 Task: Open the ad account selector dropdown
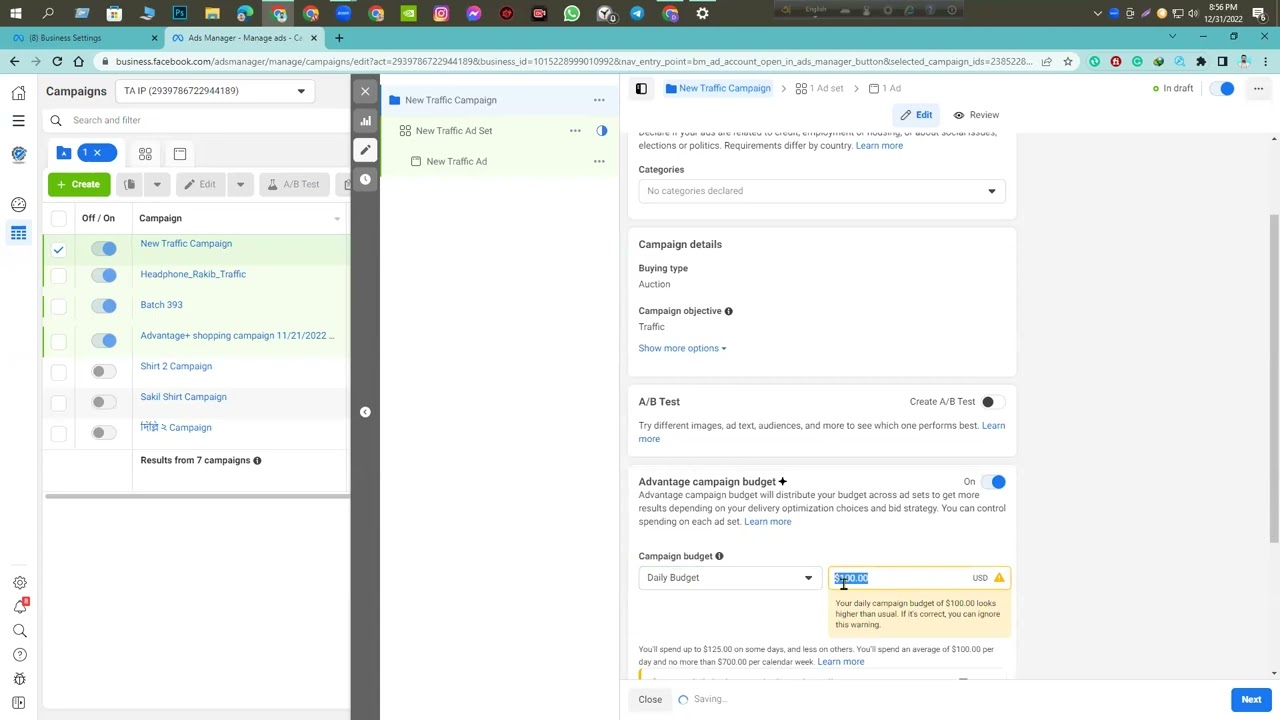pos(213,91)
